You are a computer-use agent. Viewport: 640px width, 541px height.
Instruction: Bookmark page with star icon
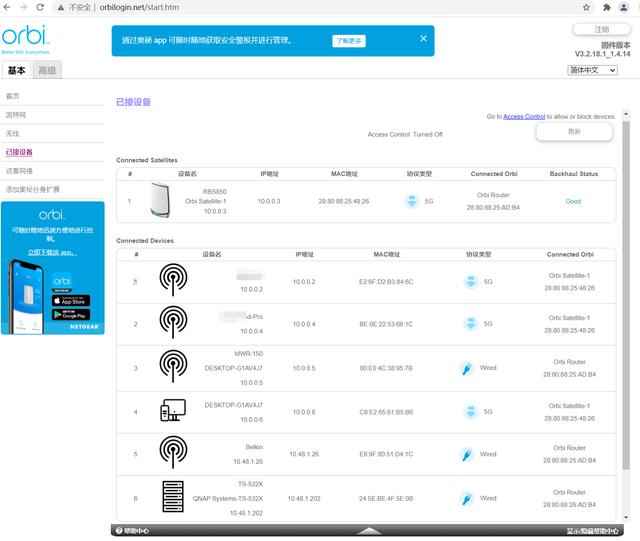[586, 7]
